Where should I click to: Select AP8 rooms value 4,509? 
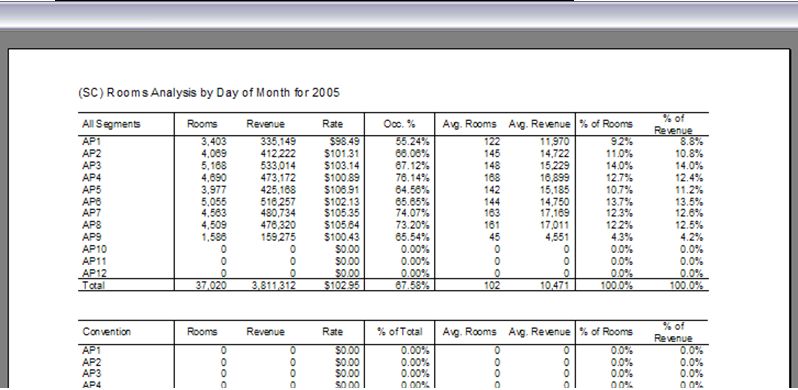(214, 225)
